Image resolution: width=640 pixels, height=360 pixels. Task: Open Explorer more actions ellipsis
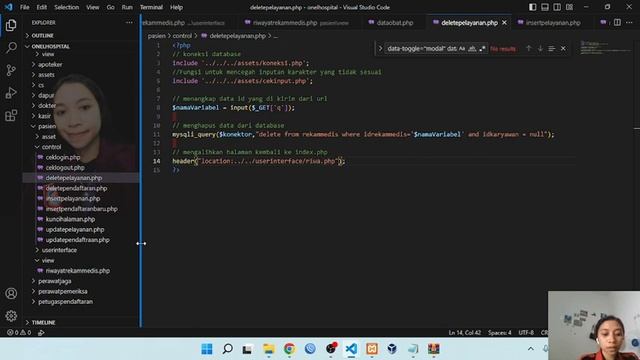pyautogui.click(x=129, y=22)
